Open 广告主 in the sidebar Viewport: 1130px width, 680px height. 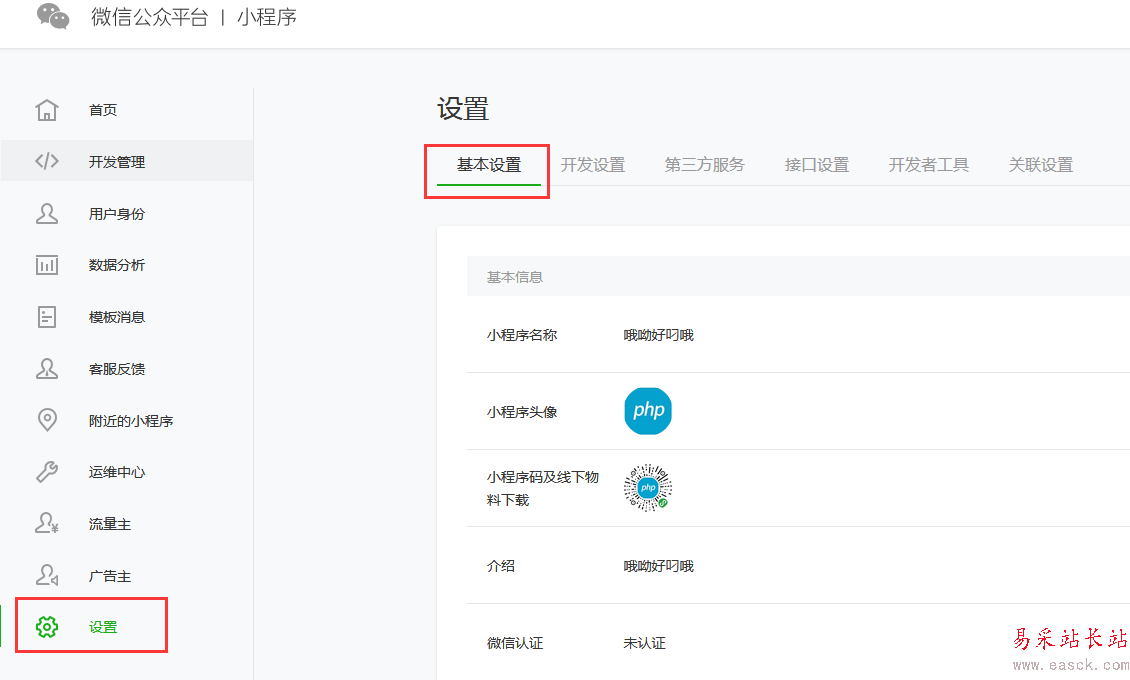110,576
